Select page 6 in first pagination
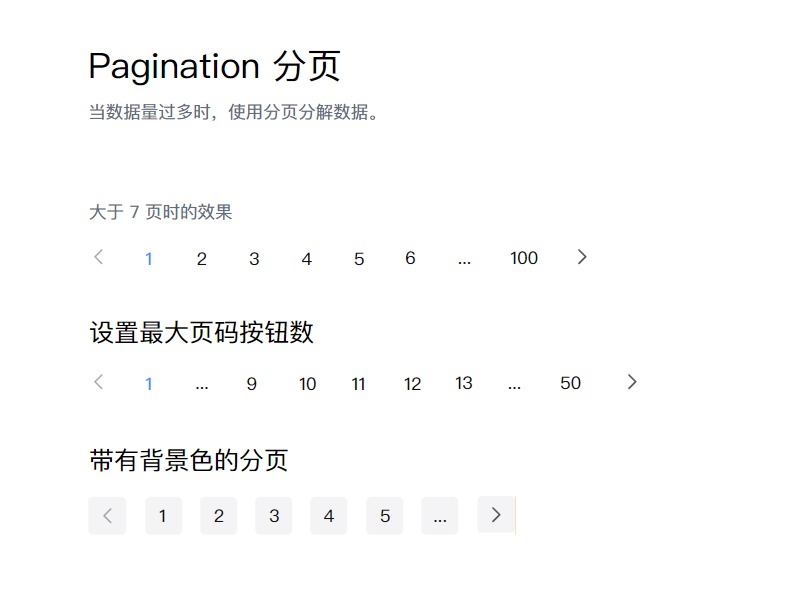This screenshot has height=600, width=798. pos(410,258)
